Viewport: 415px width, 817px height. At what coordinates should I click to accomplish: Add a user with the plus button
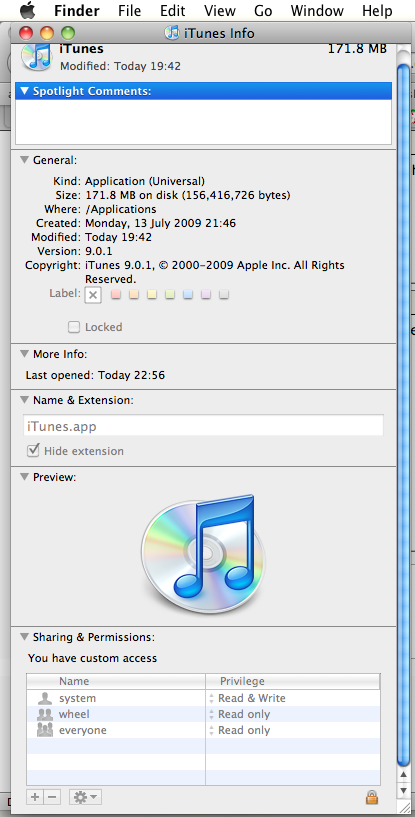(35, 797)
